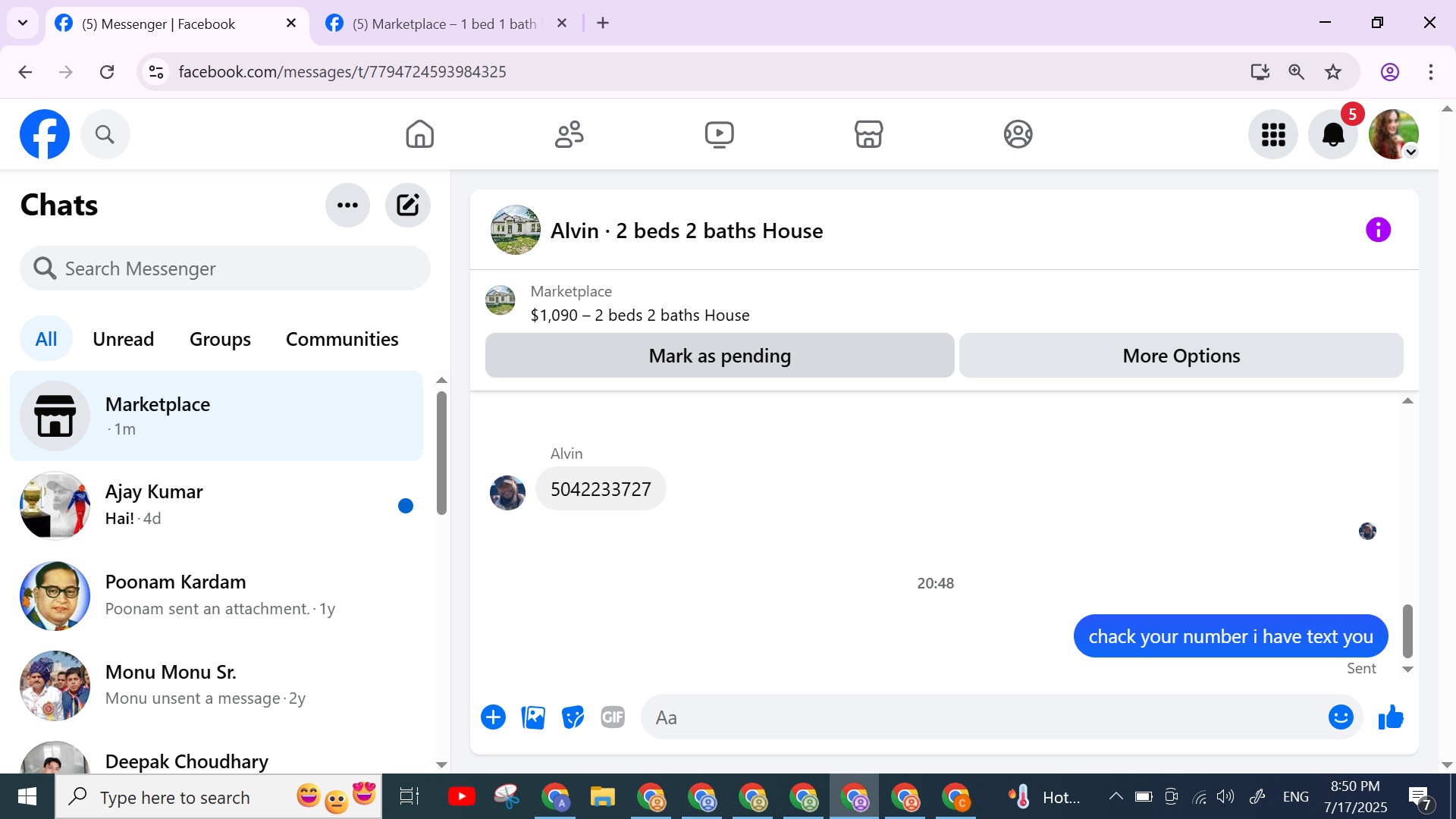Viewport: 1456px width, 819px height.
Task: Select the Groups chats filter
Action: [x=220, y=339]
